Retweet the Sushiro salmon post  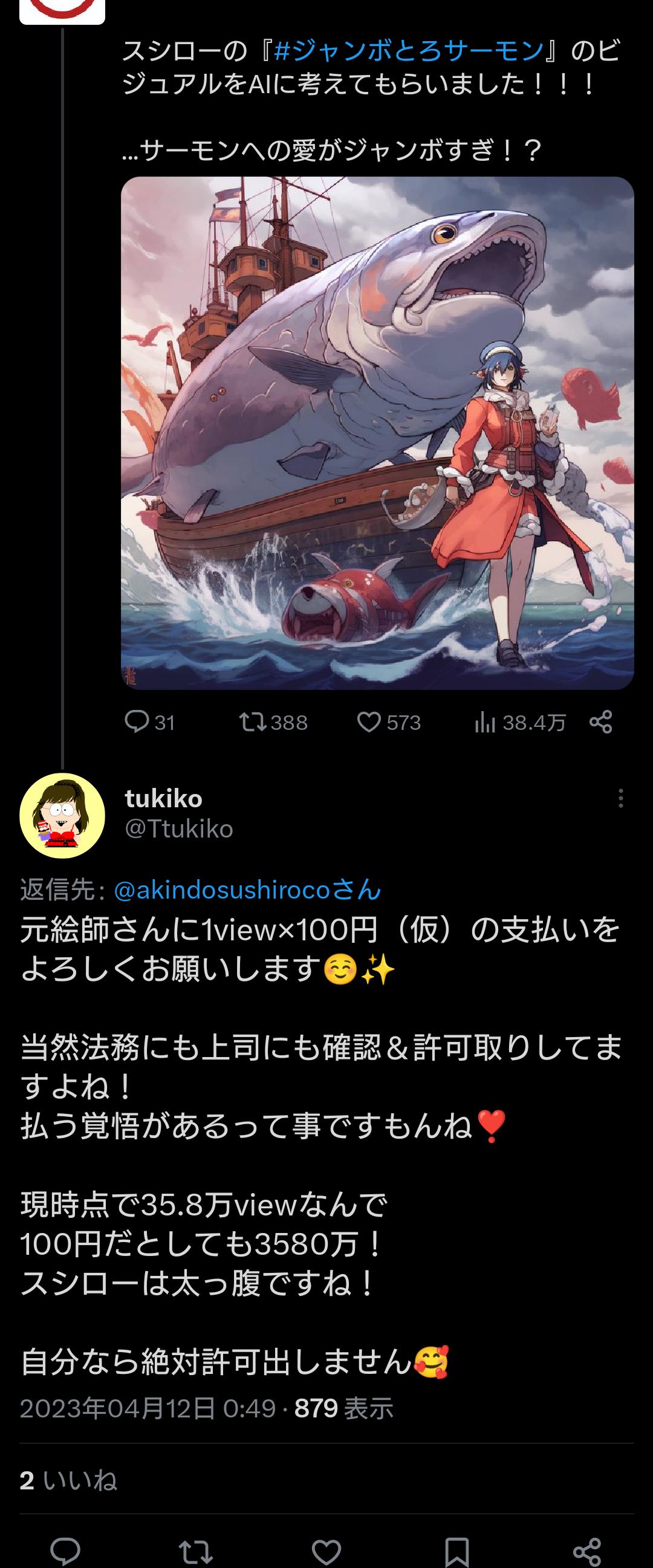[273, 723]
